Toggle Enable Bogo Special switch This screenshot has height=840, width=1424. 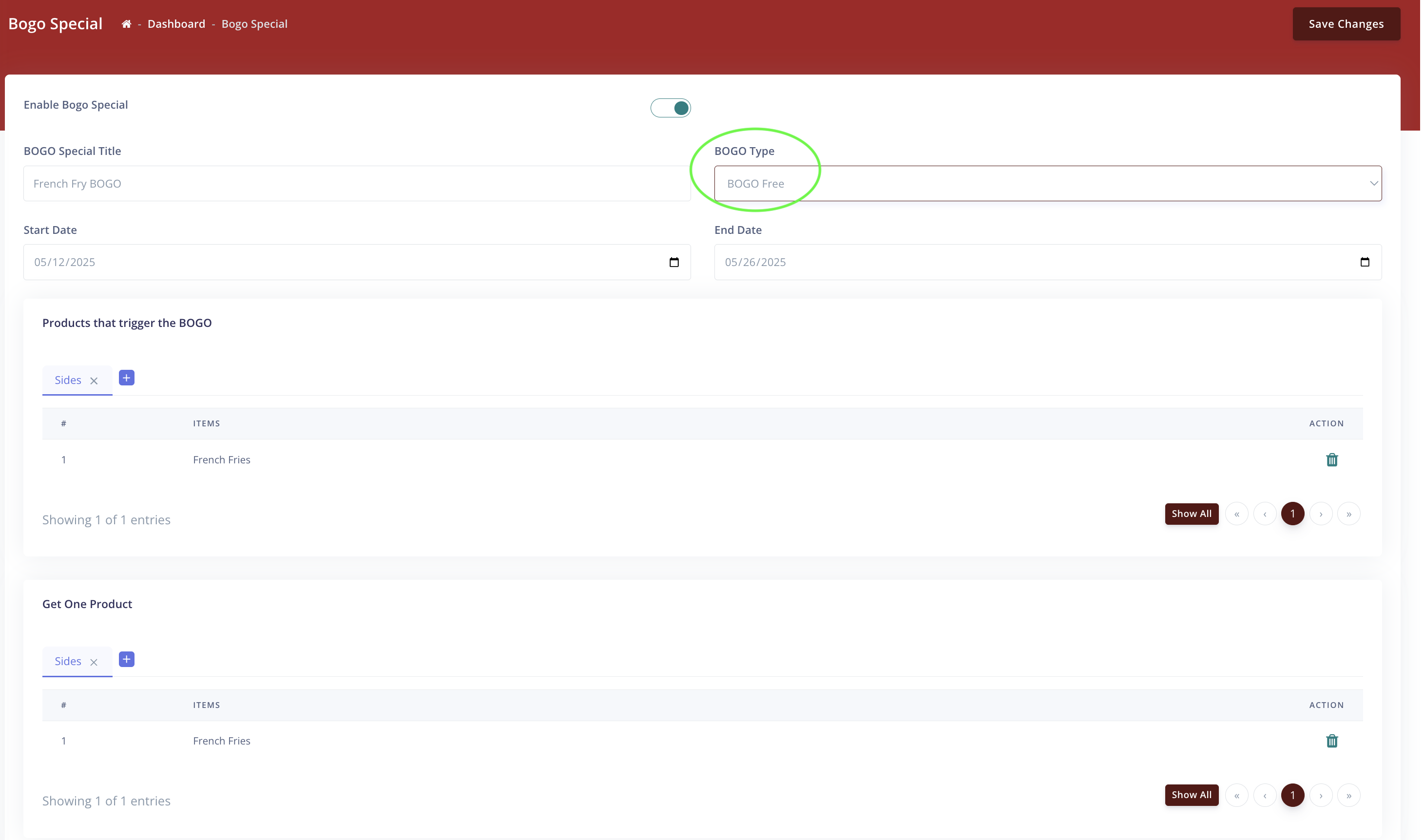click(x=670, y=108)
